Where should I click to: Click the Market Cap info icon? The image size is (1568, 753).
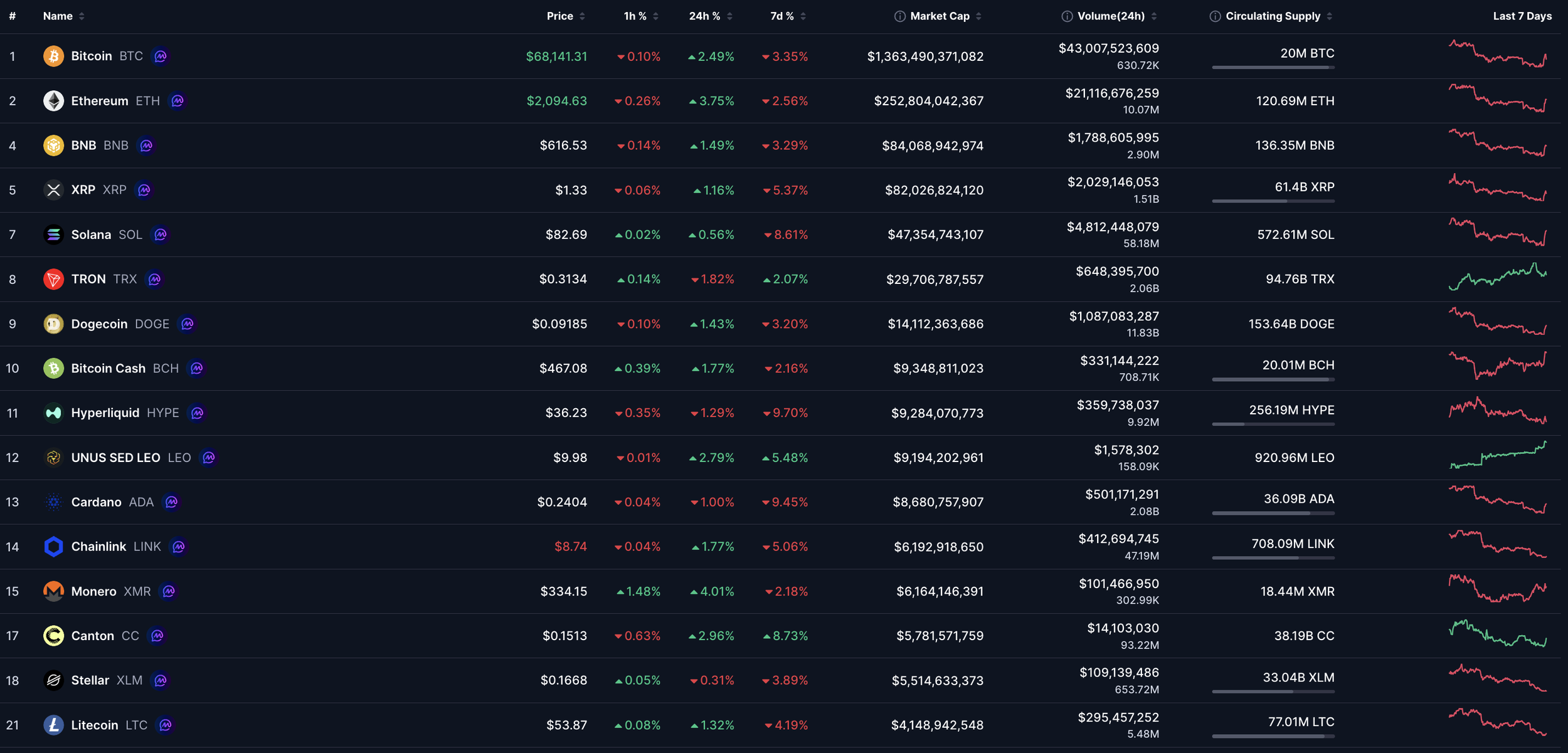(x=899, y=16)
